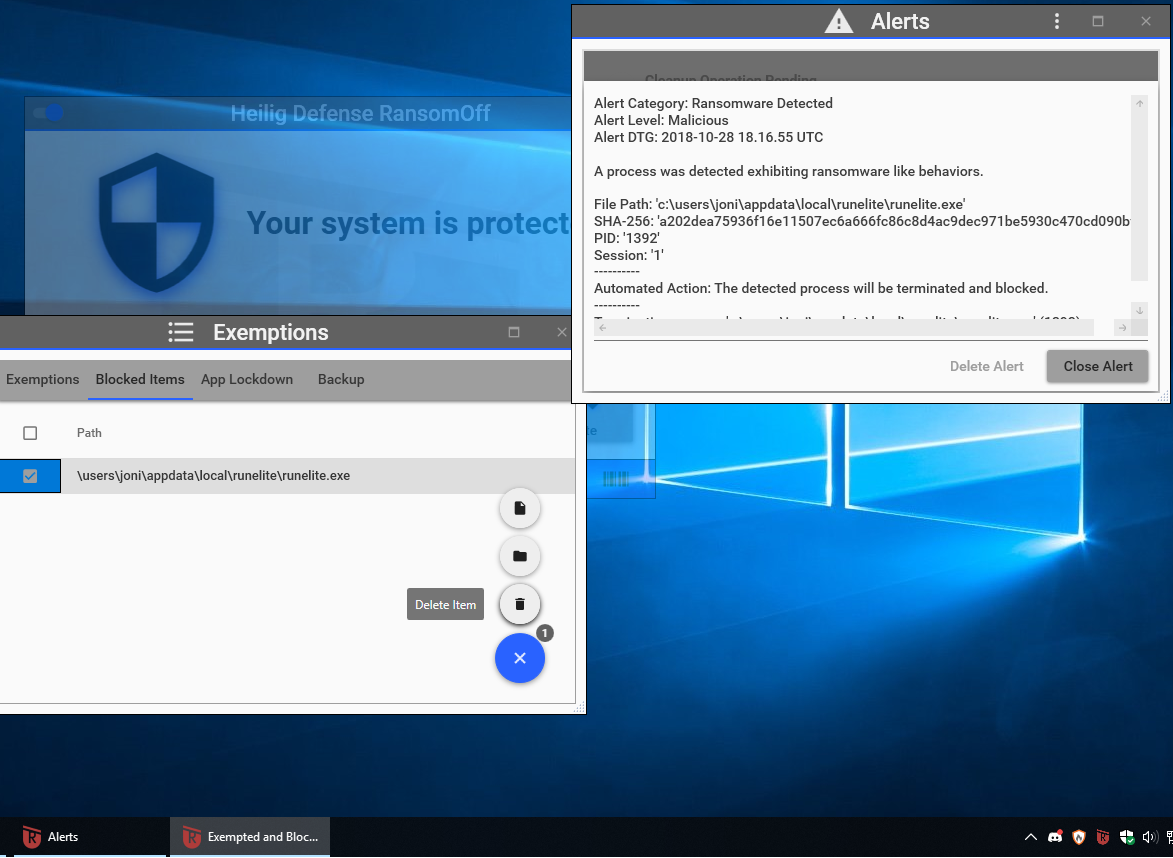
Task: Click the File Path line in alert
Action: (x=780, y=204)
